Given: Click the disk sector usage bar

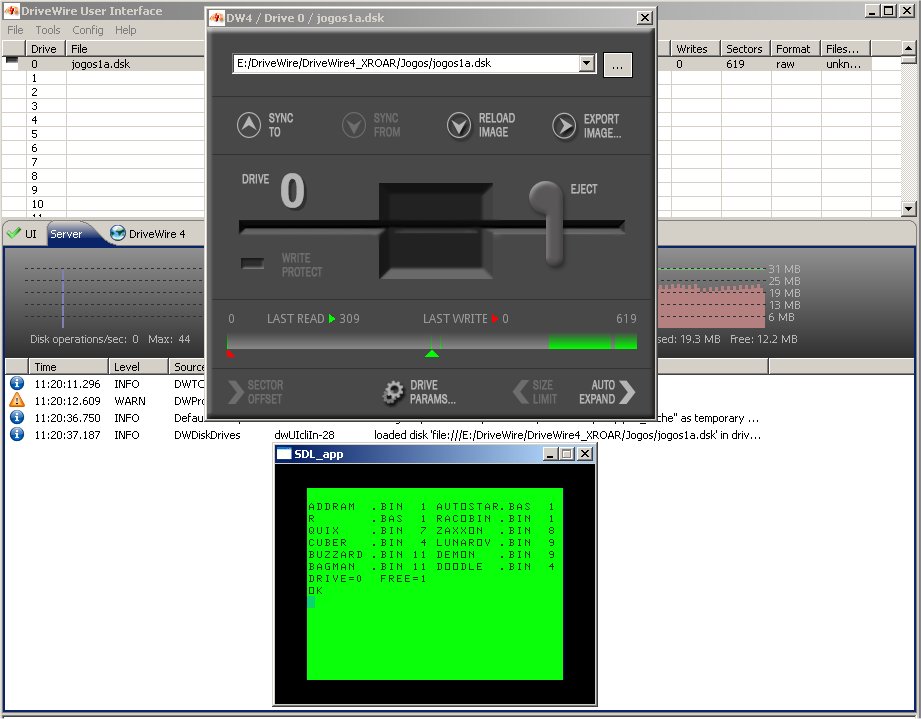Looking at the screenshot, I should (432, 341).
